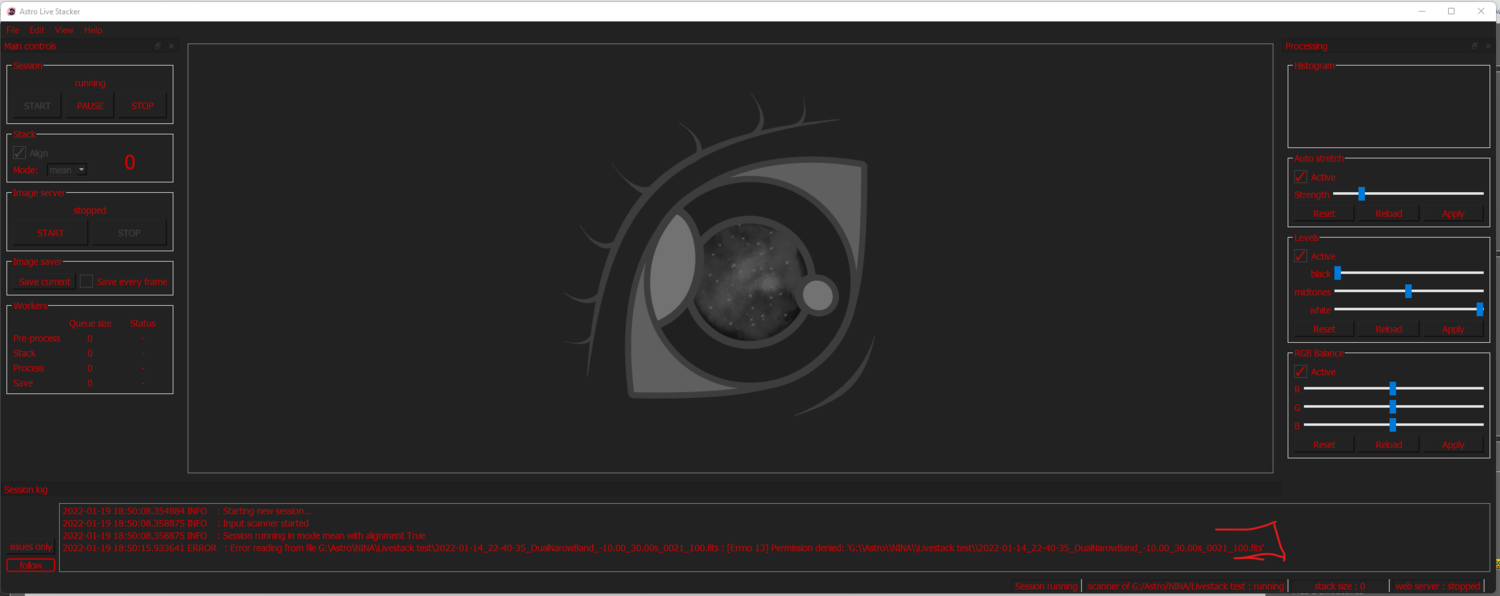
Task: Click the Astro Live Stacker app icon in titlebar
Action: tap(9, 11)
